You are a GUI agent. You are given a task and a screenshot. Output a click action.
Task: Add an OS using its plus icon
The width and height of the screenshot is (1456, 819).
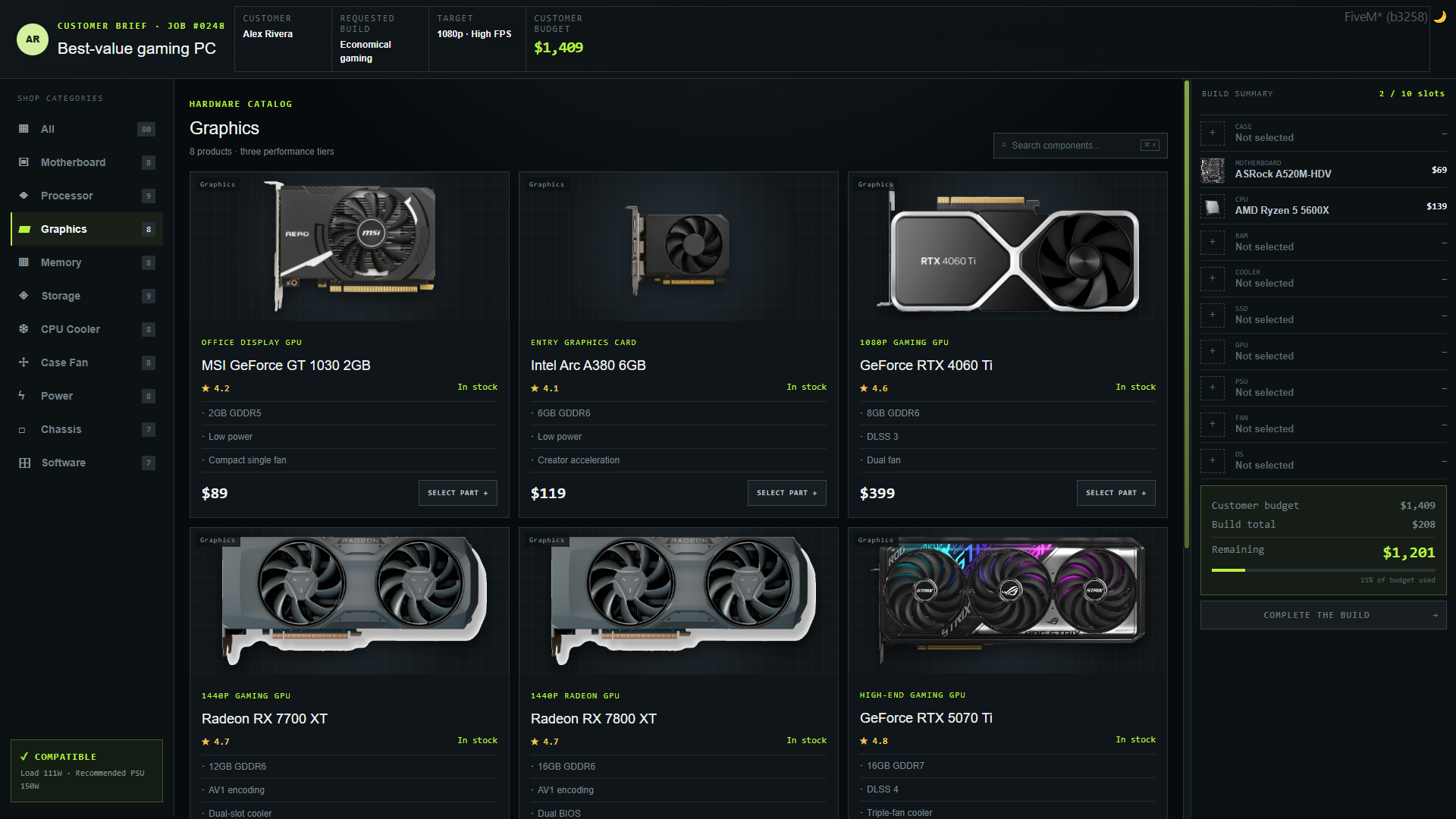point(1213,461)
